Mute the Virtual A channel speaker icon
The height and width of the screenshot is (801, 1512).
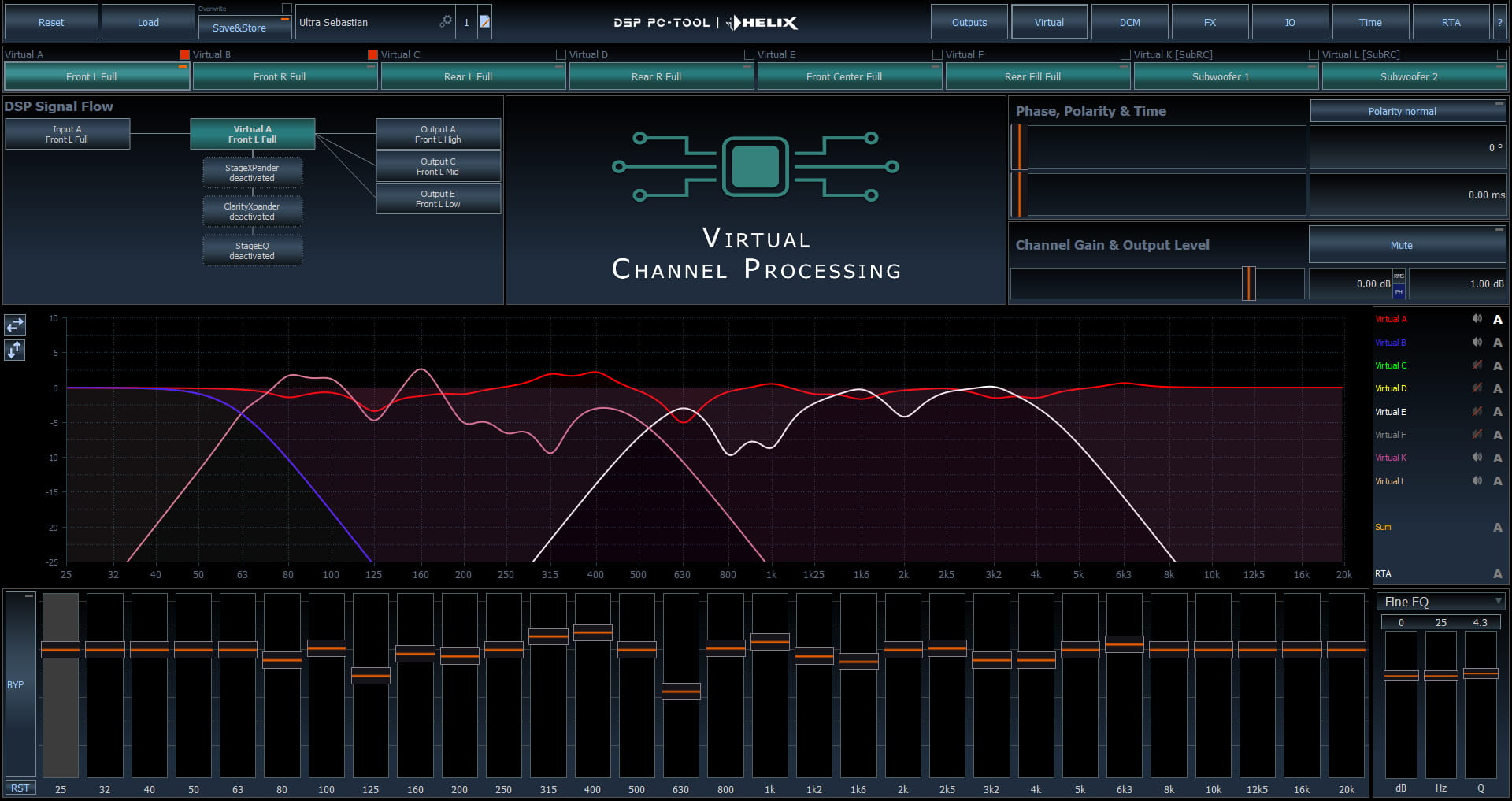click(1477, 319)
